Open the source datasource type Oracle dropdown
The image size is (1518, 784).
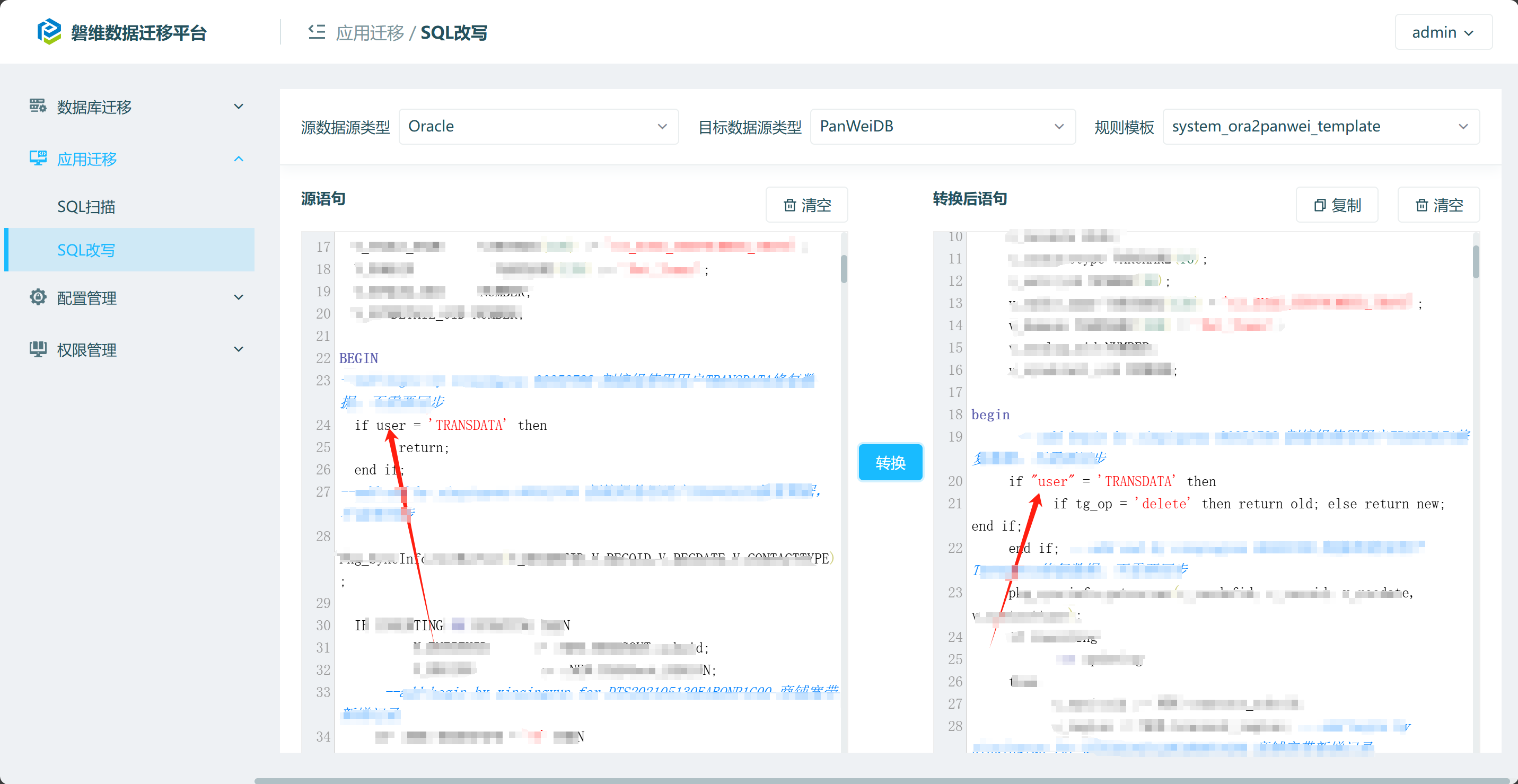point(538,127)
